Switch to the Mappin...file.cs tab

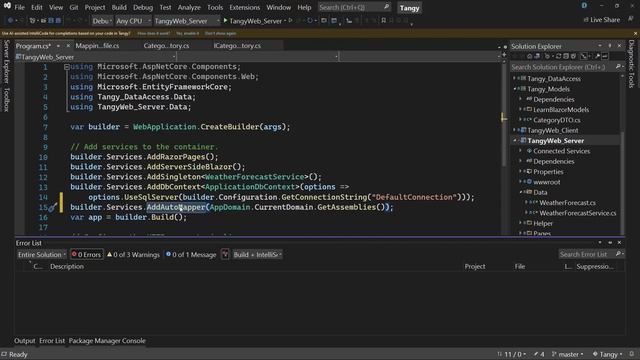click(x=97, y=46)
